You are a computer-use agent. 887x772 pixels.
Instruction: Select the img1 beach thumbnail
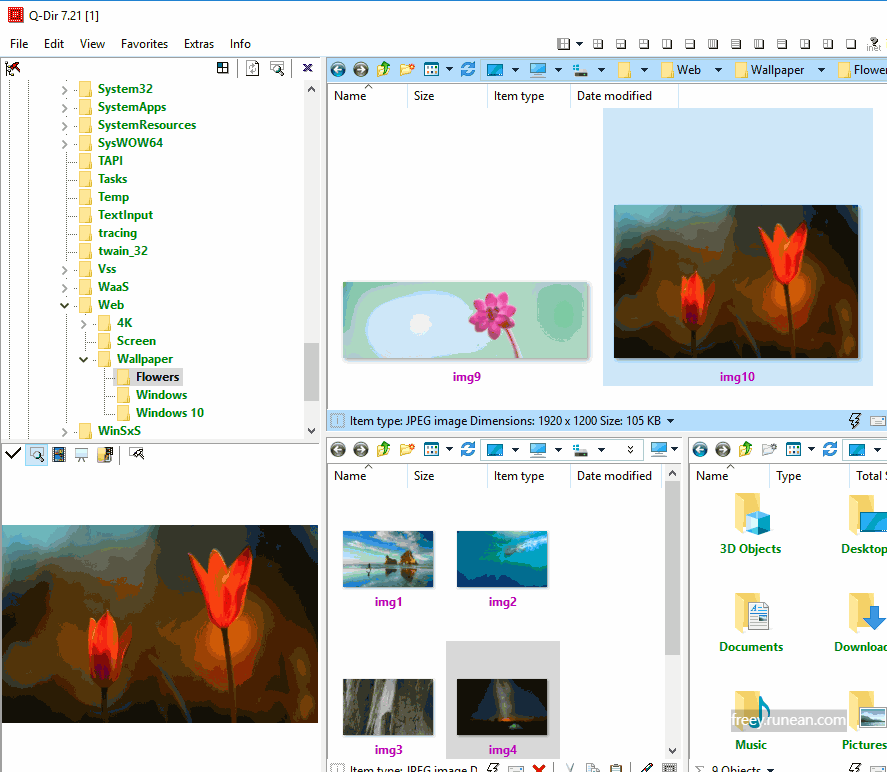[388, 559]
